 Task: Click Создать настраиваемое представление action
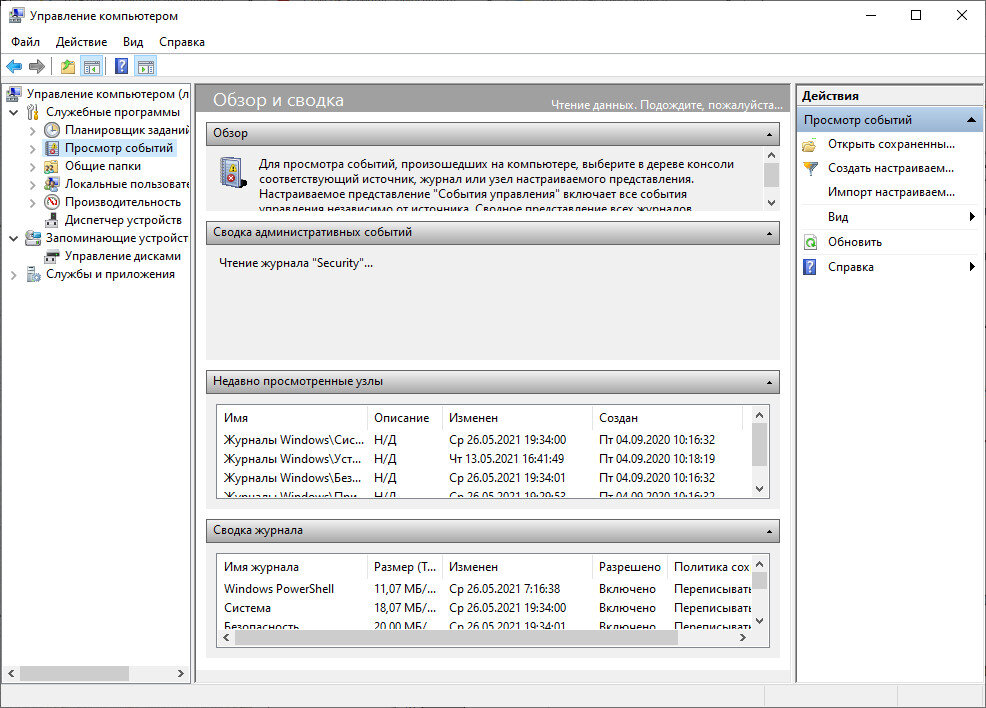click(889, 168)
